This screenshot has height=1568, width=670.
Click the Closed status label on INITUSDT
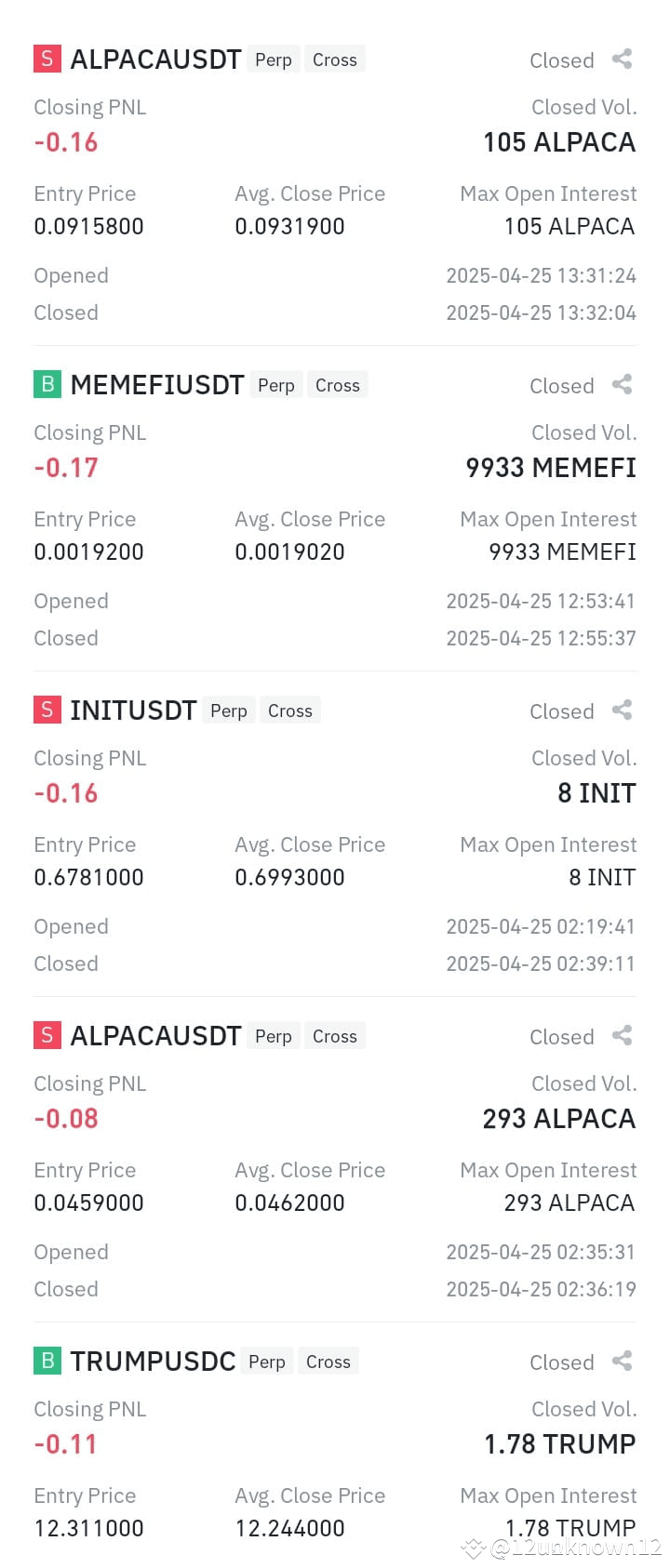[562, 711]
